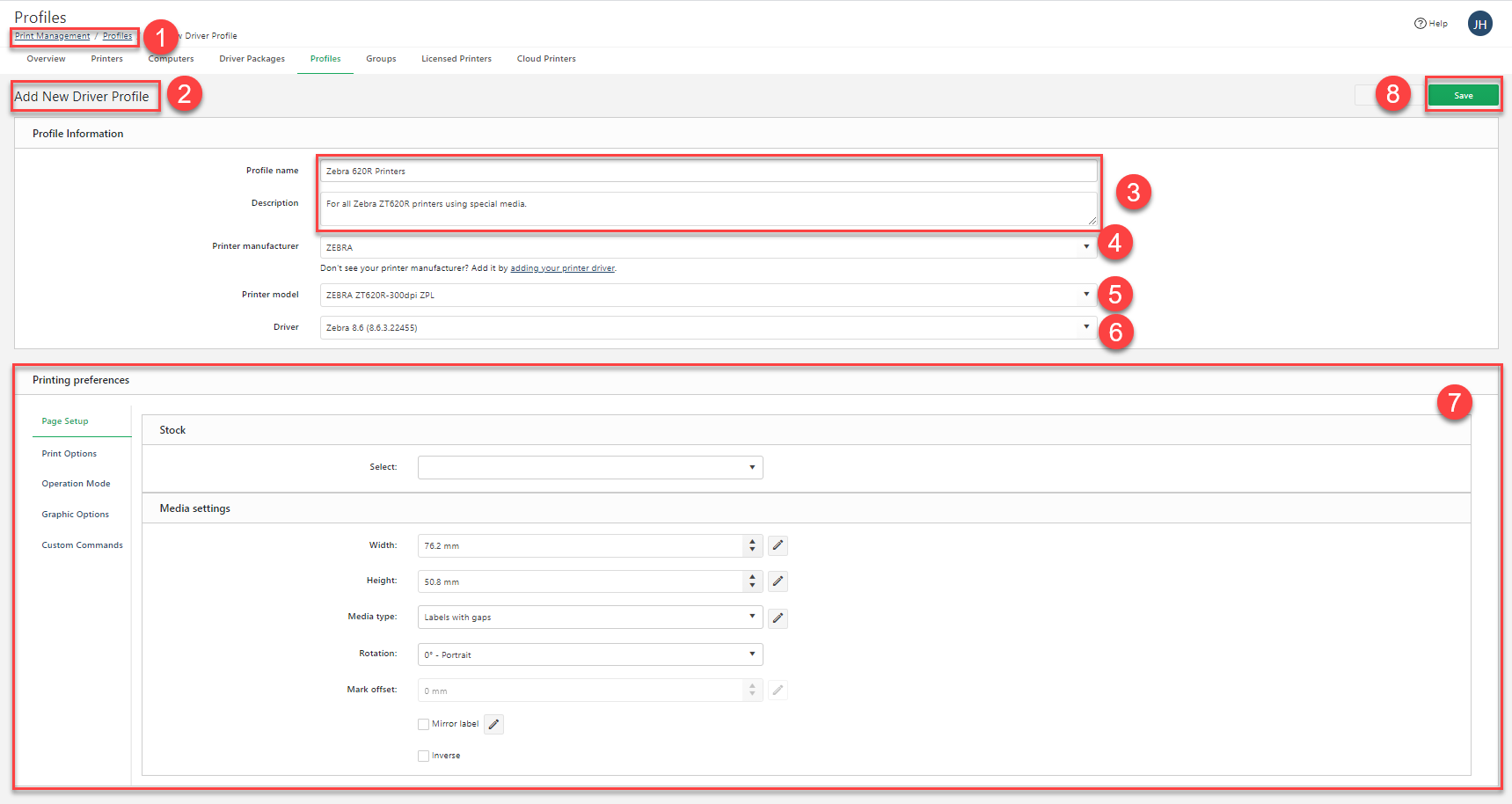Click into the Profile name field
This screenshot has width=1512, height=804.
point(707,171)
